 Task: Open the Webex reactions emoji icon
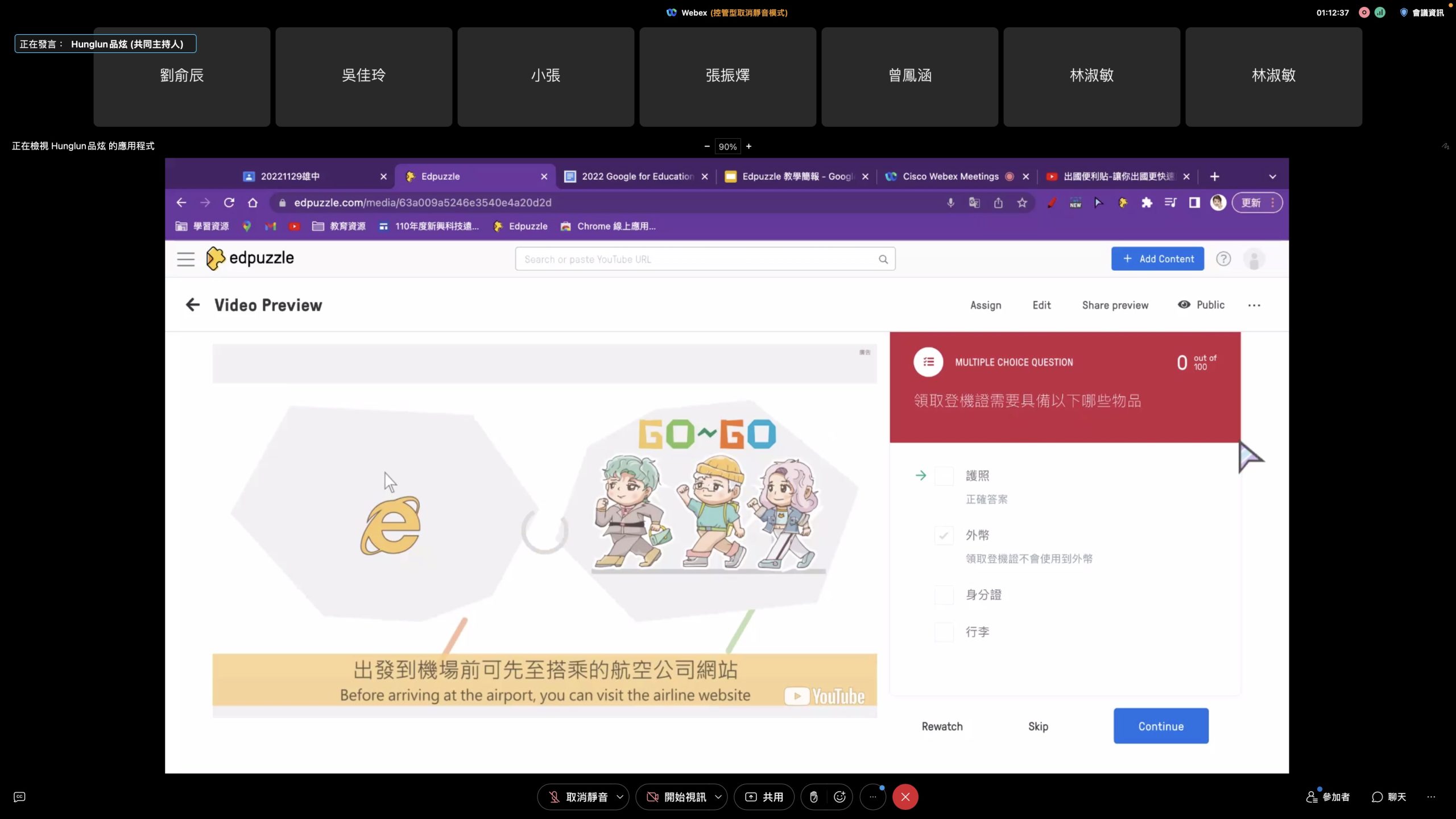(839, 797)
